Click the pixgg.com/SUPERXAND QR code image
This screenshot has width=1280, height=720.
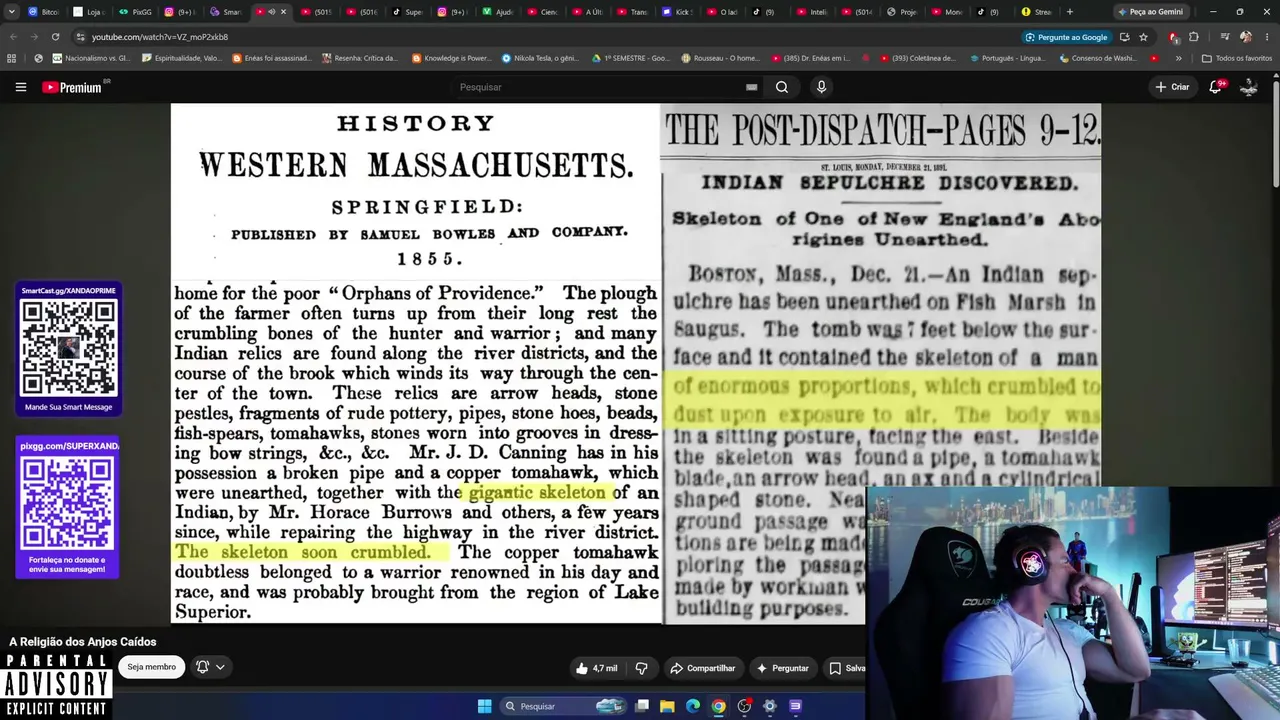68,502
